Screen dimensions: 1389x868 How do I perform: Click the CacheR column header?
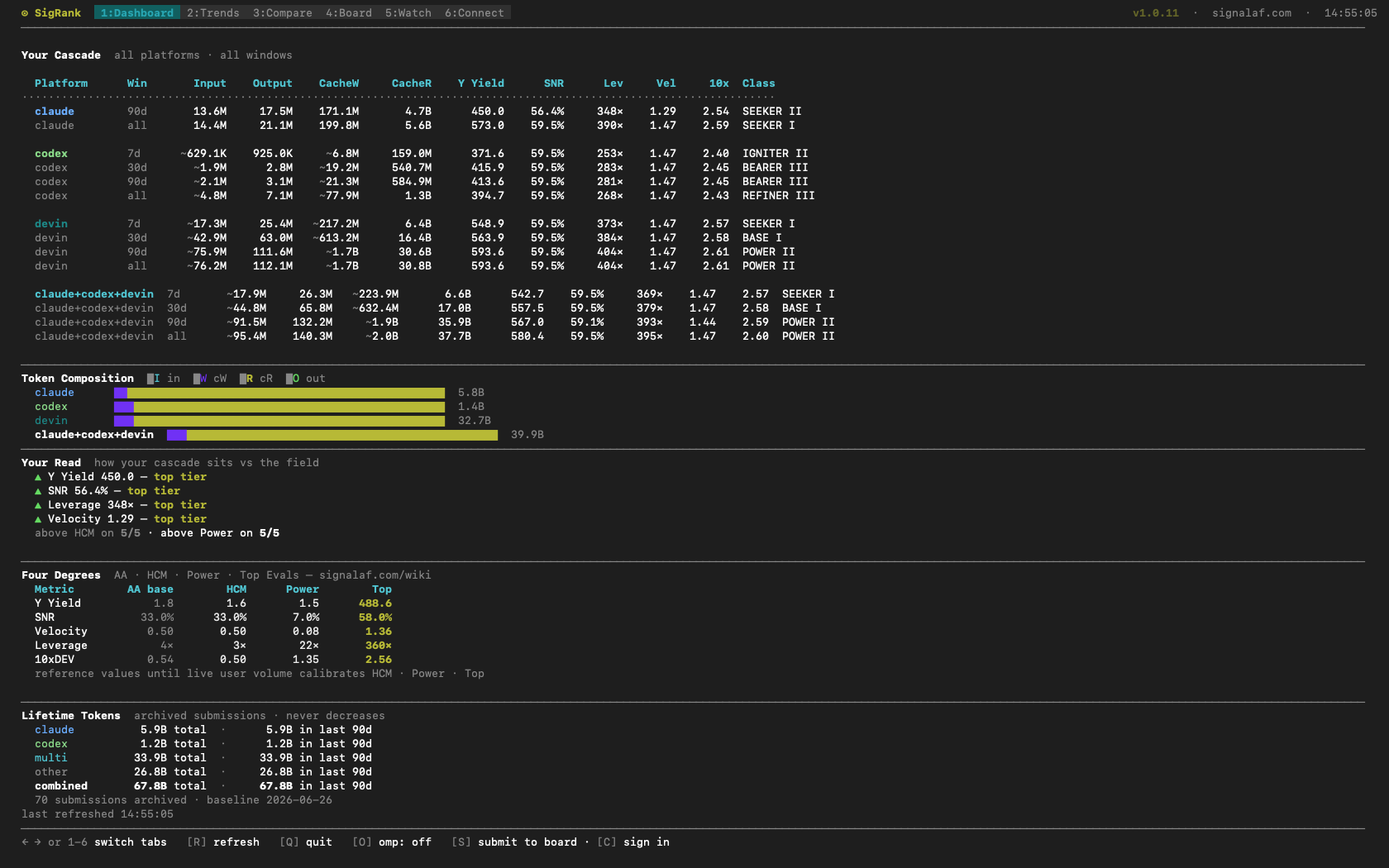[x=412, y=83]
